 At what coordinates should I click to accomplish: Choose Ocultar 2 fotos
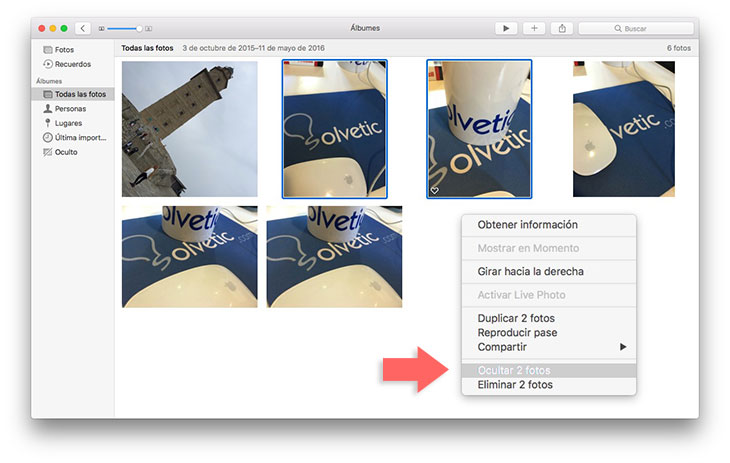click(549, 370)
